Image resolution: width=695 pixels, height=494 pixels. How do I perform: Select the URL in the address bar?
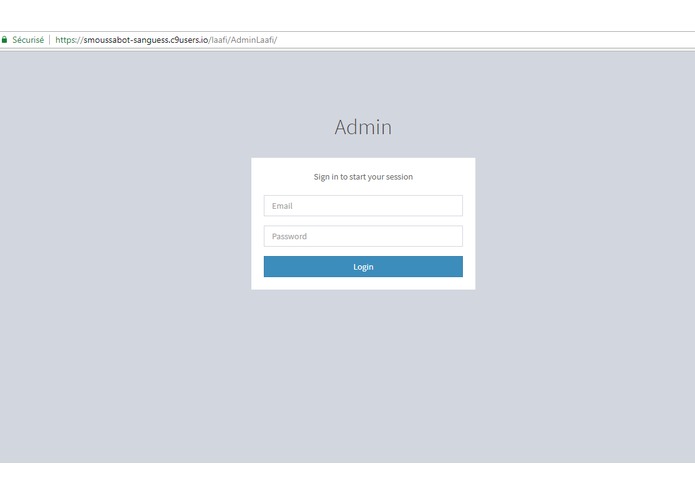click(166, 40)
